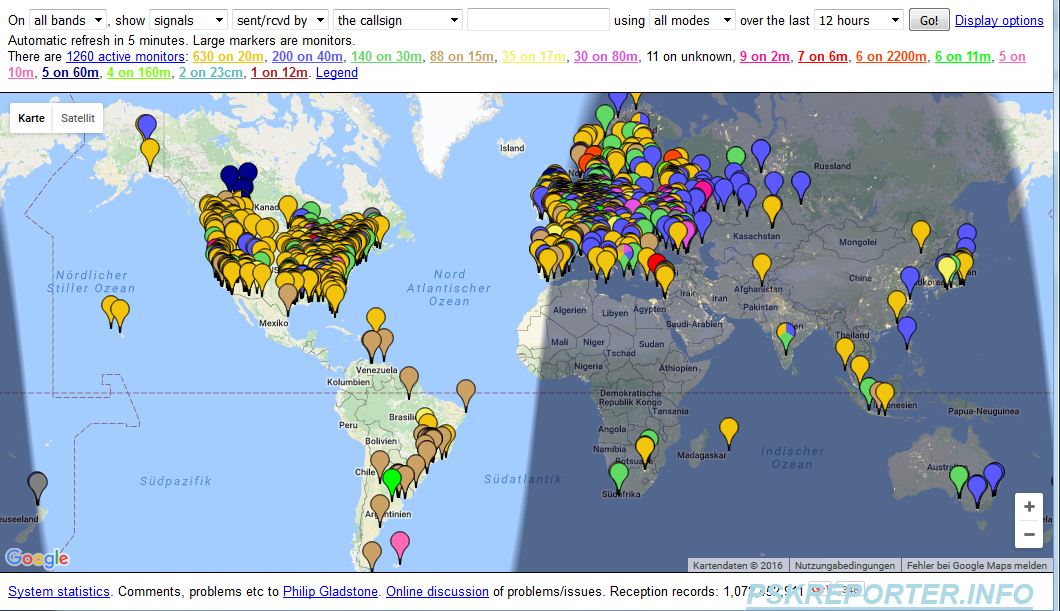
Task: Open the '12 hours' time range dropdown
Action: click(858, 20)
